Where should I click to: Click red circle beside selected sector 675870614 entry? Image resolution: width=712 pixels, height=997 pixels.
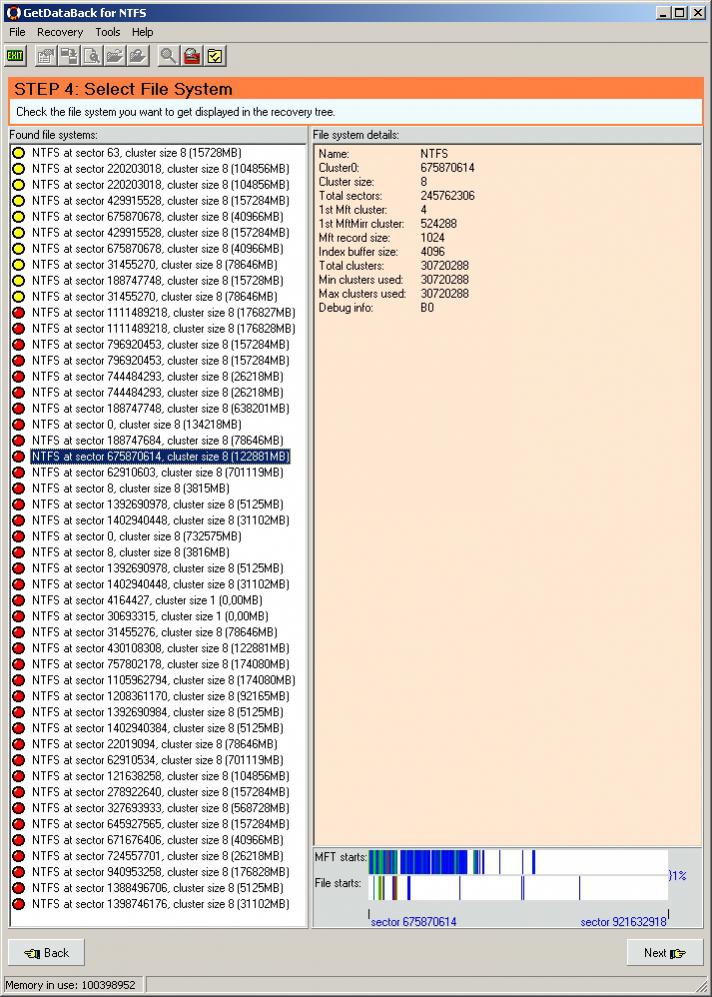pos(18,457)
